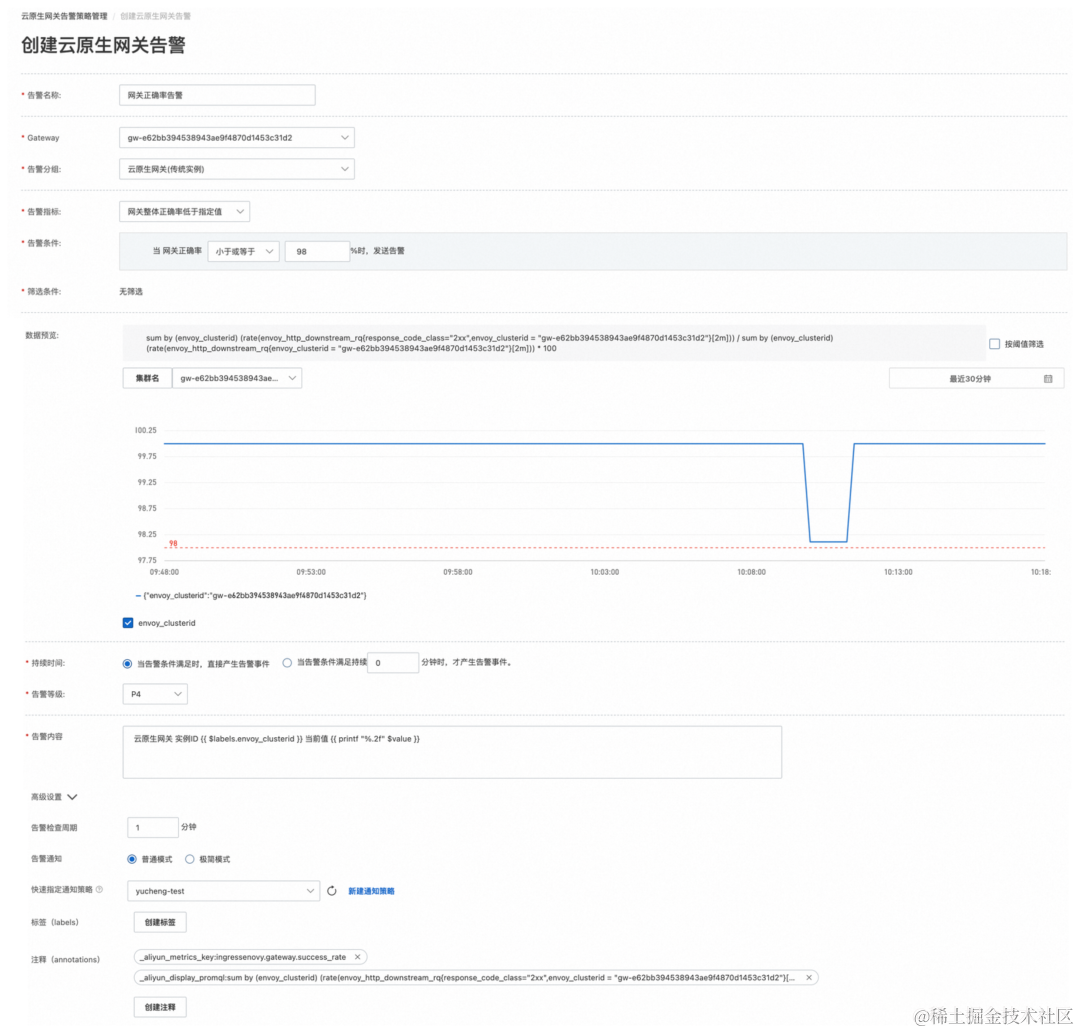
Task: Select 当告警条件满足持续 radio option
Action: pos(287,662)
